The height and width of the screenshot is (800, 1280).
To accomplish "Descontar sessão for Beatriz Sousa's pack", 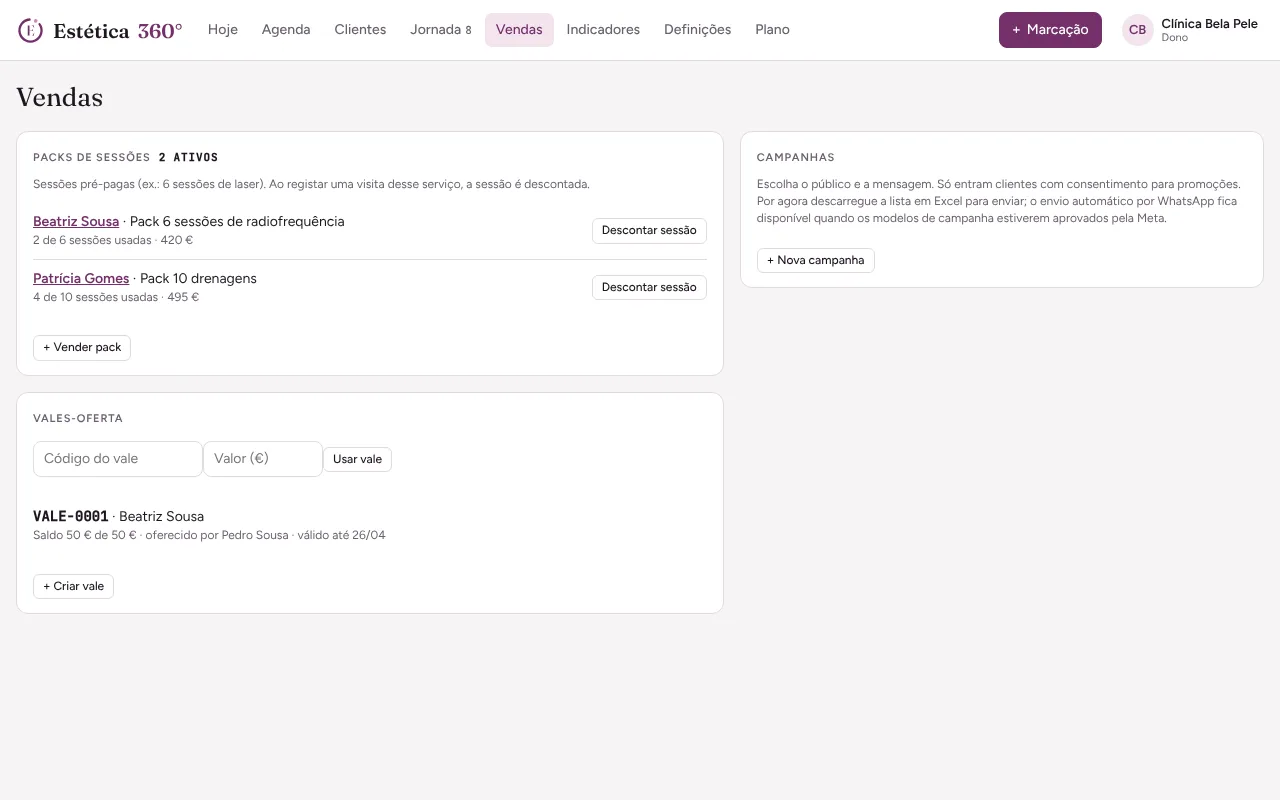I will [x=649, y=230].
